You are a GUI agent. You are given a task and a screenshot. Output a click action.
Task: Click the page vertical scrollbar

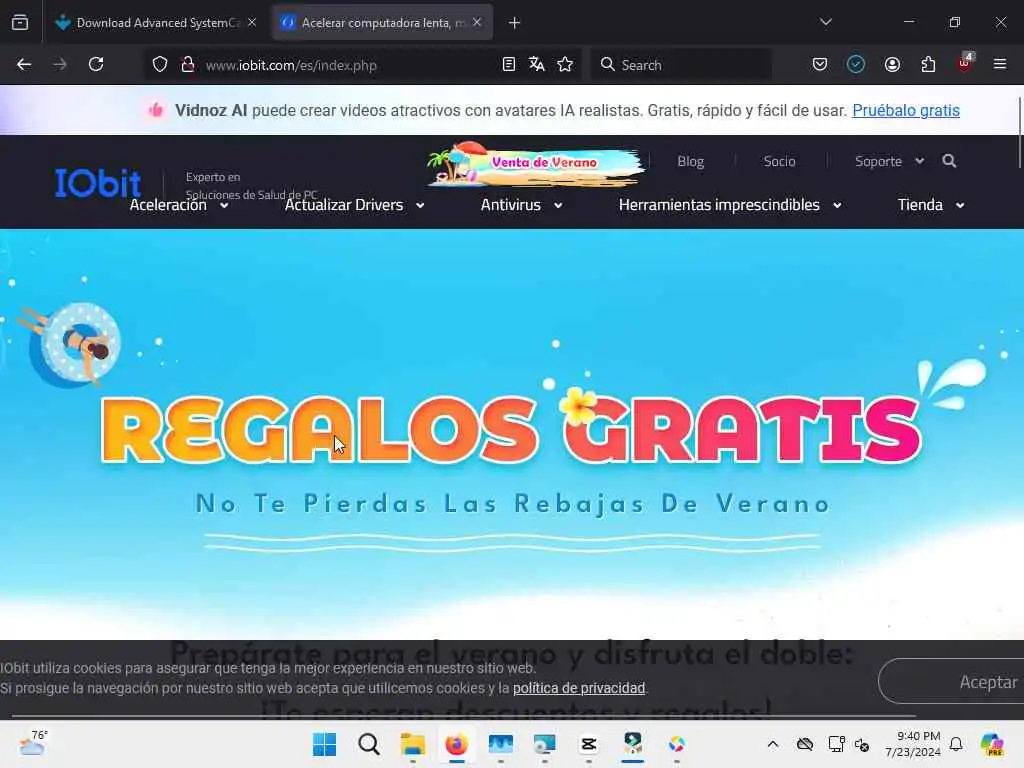point(1019,131)
